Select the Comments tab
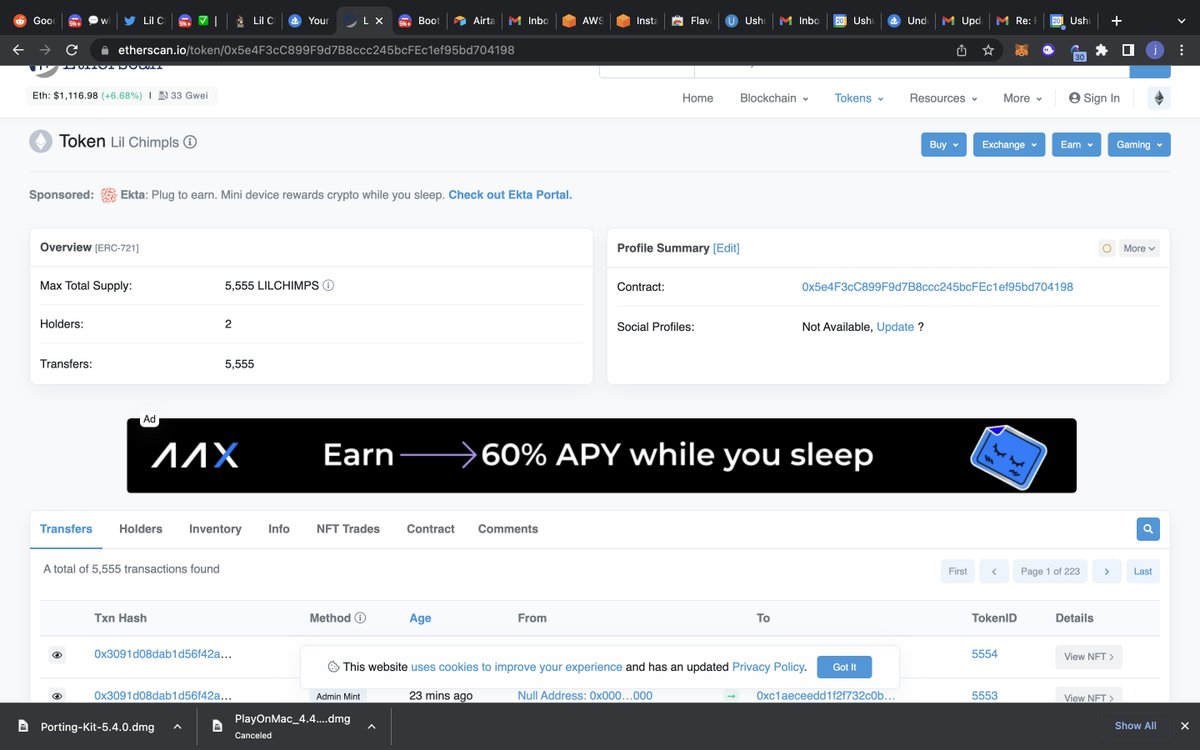The height and width of the screenshot is (750, 1200). click(x=508, y=529)
